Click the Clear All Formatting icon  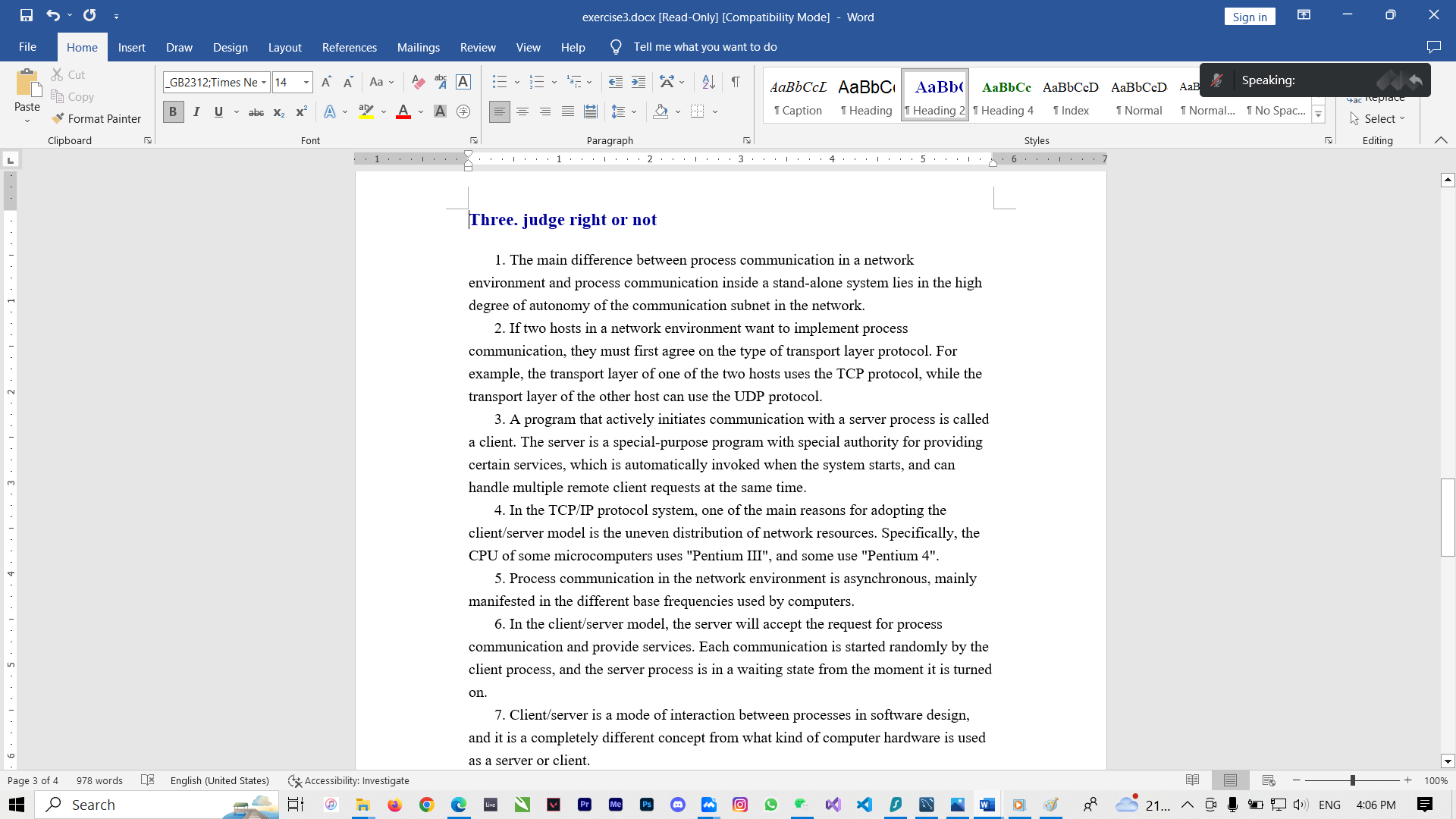click(418, 82)
